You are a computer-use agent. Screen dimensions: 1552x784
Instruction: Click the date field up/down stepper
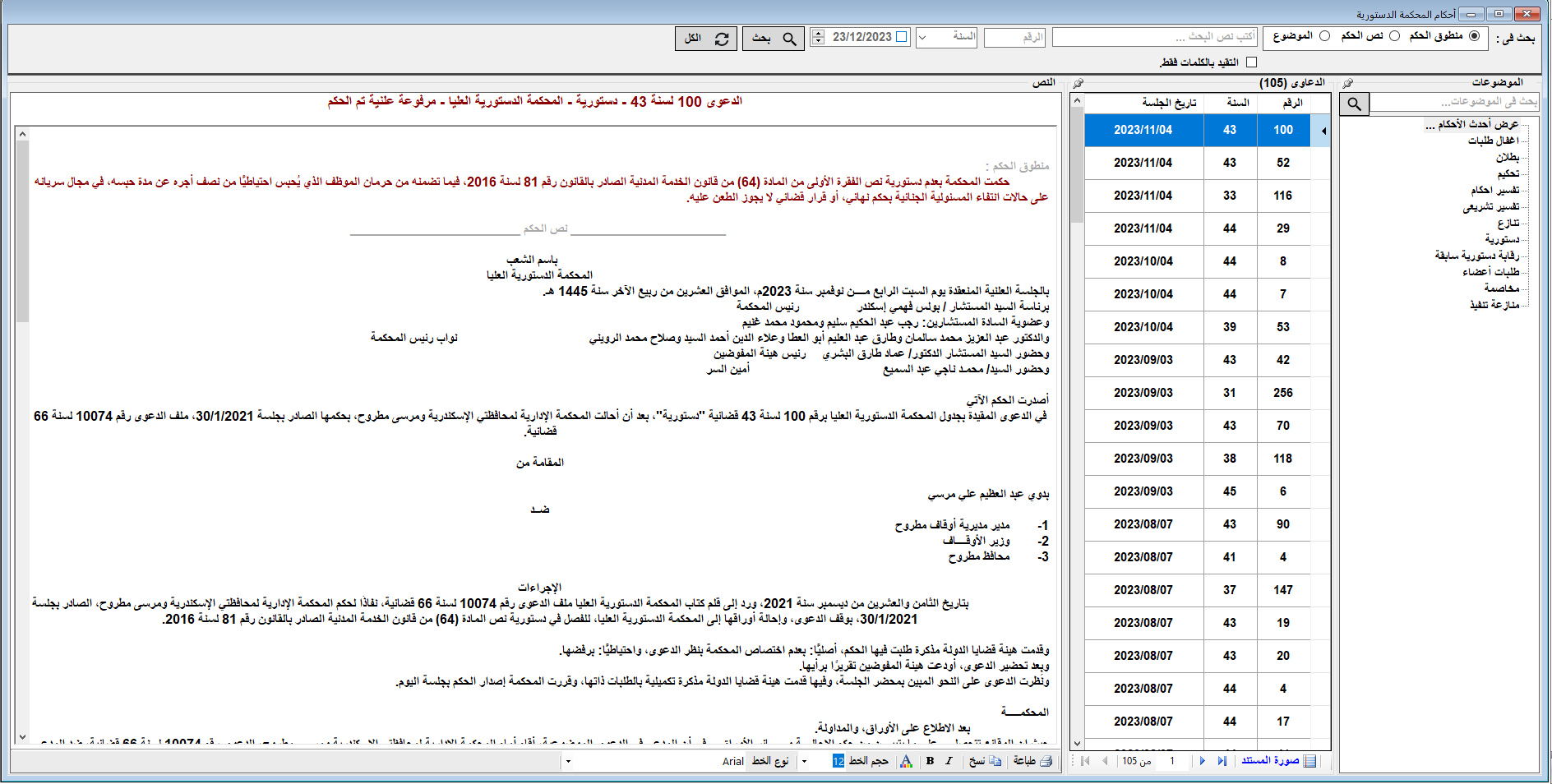point(818,37)
